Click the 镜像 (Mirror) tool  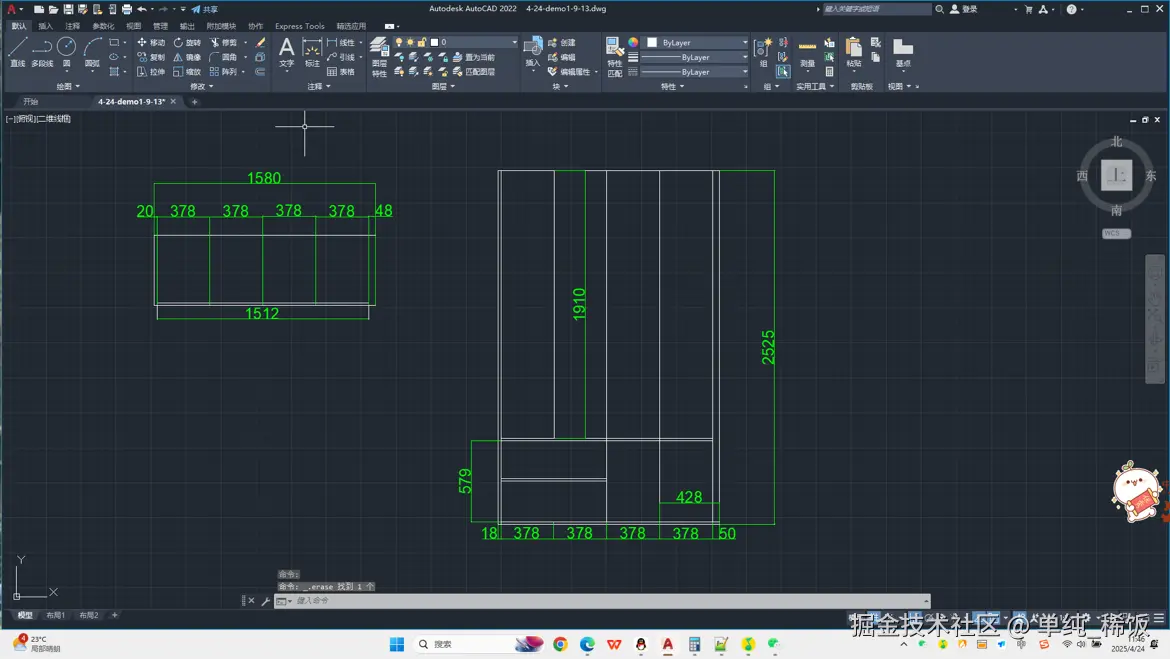point(186,57)
